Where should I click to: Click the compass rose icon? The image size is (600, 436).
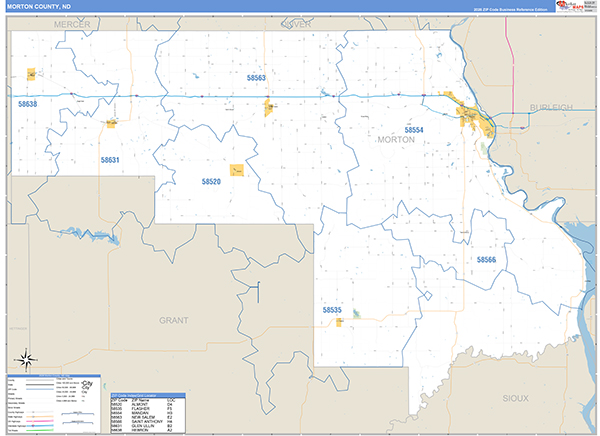point(25,360)
